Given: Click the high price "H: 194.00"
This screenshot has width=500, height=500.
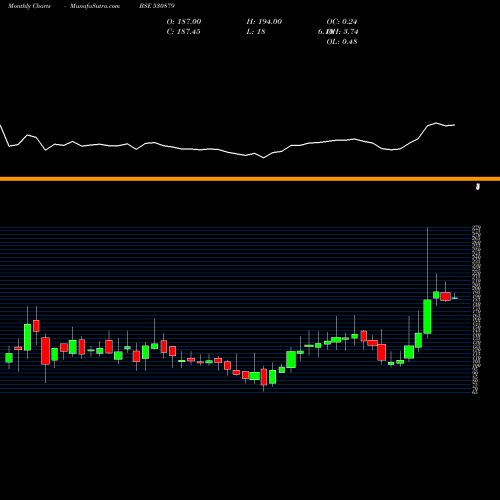Looking at the screenshot, I should (264, 22).
